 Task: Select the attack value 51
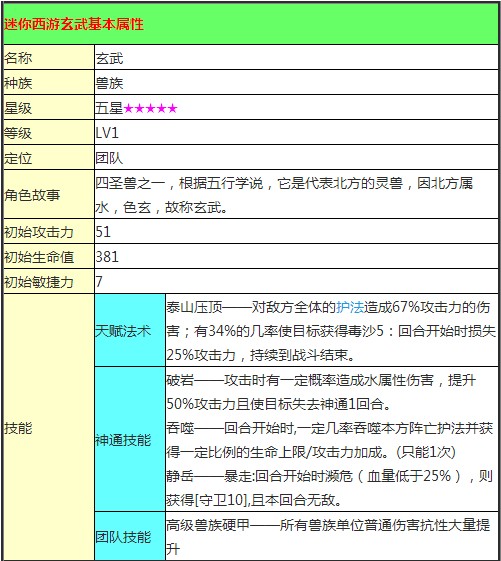click(103, 232)
